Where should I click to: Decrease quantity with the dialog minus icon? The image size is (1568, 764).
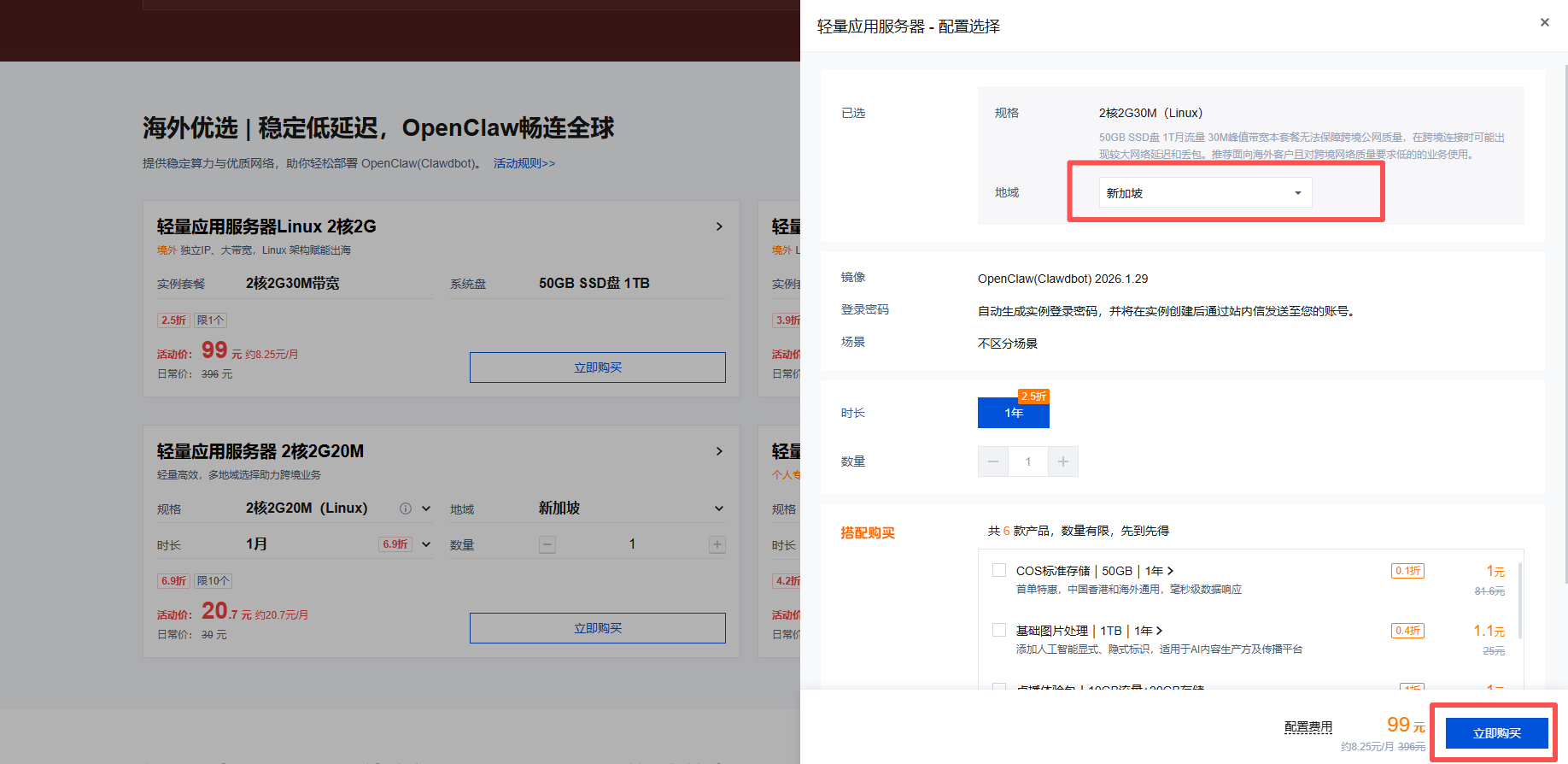(992, 461)
